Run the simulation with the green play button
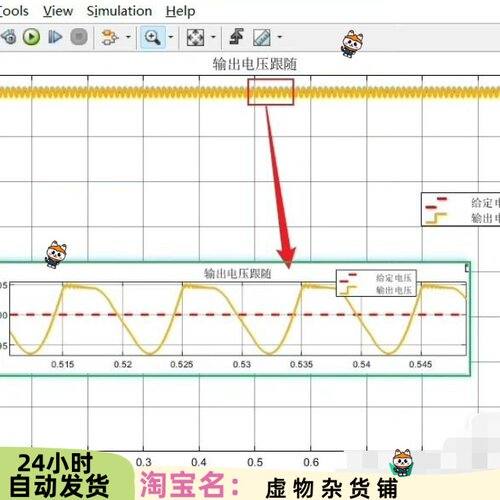 click(x=31, y=37)
